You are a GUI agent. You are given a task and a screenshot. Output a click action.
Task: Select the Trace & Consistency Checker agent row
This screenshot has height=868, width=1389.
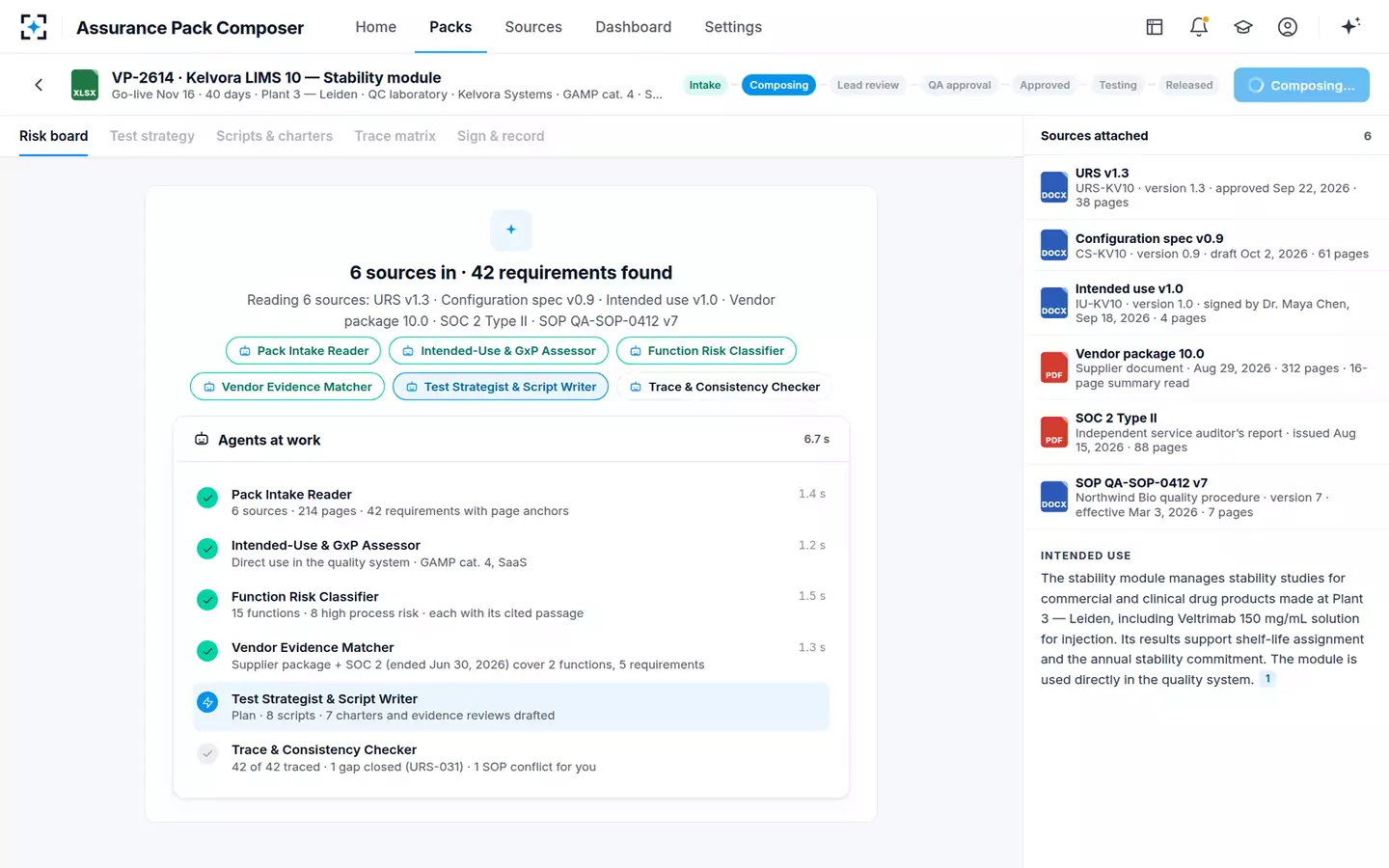click(511, 758)
